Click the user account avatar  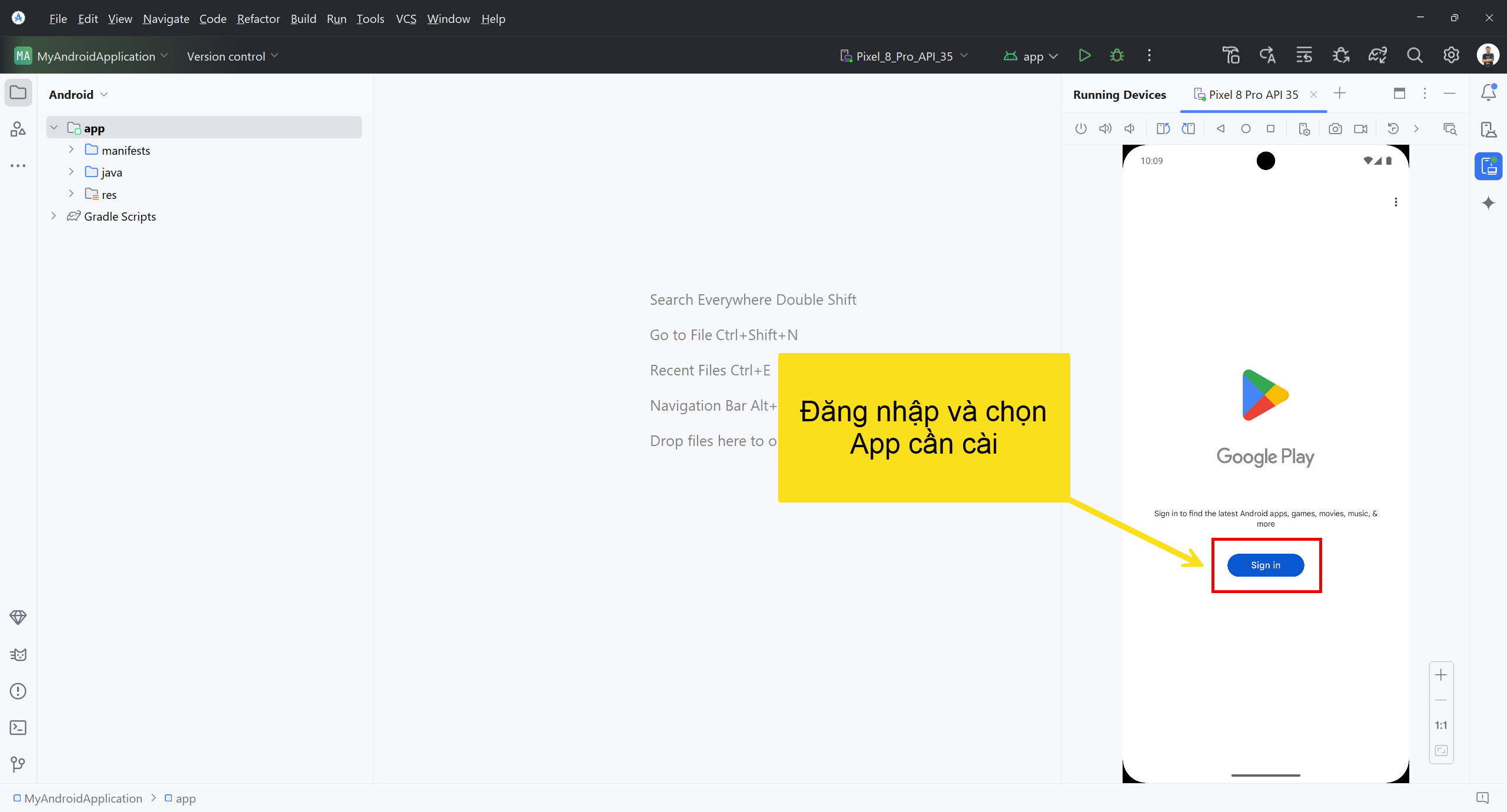point(1488,55)
